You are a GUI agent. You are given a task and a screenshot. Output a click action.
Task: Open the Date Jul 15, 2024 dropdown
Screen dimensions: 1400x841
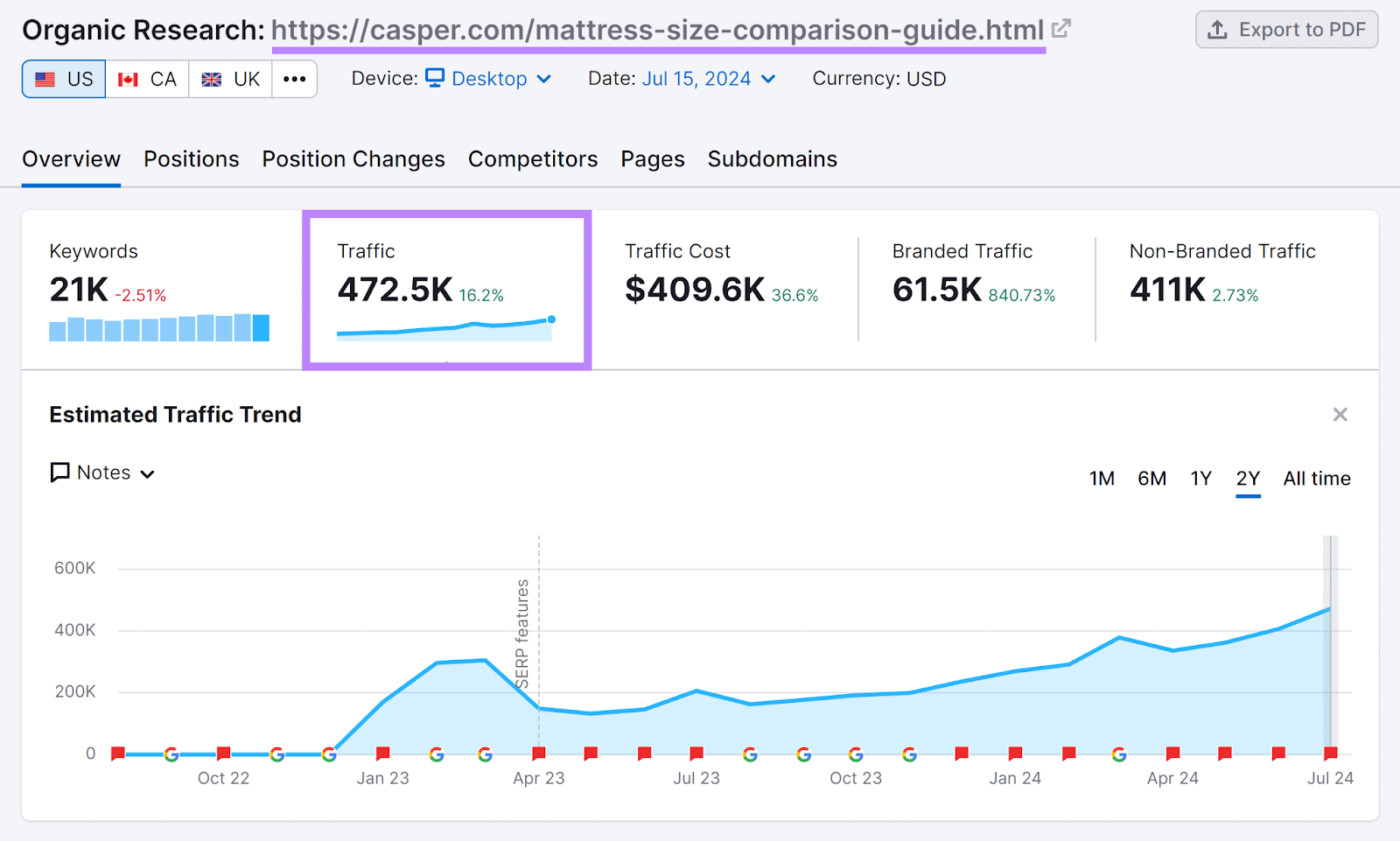click(x=709, y=79)
